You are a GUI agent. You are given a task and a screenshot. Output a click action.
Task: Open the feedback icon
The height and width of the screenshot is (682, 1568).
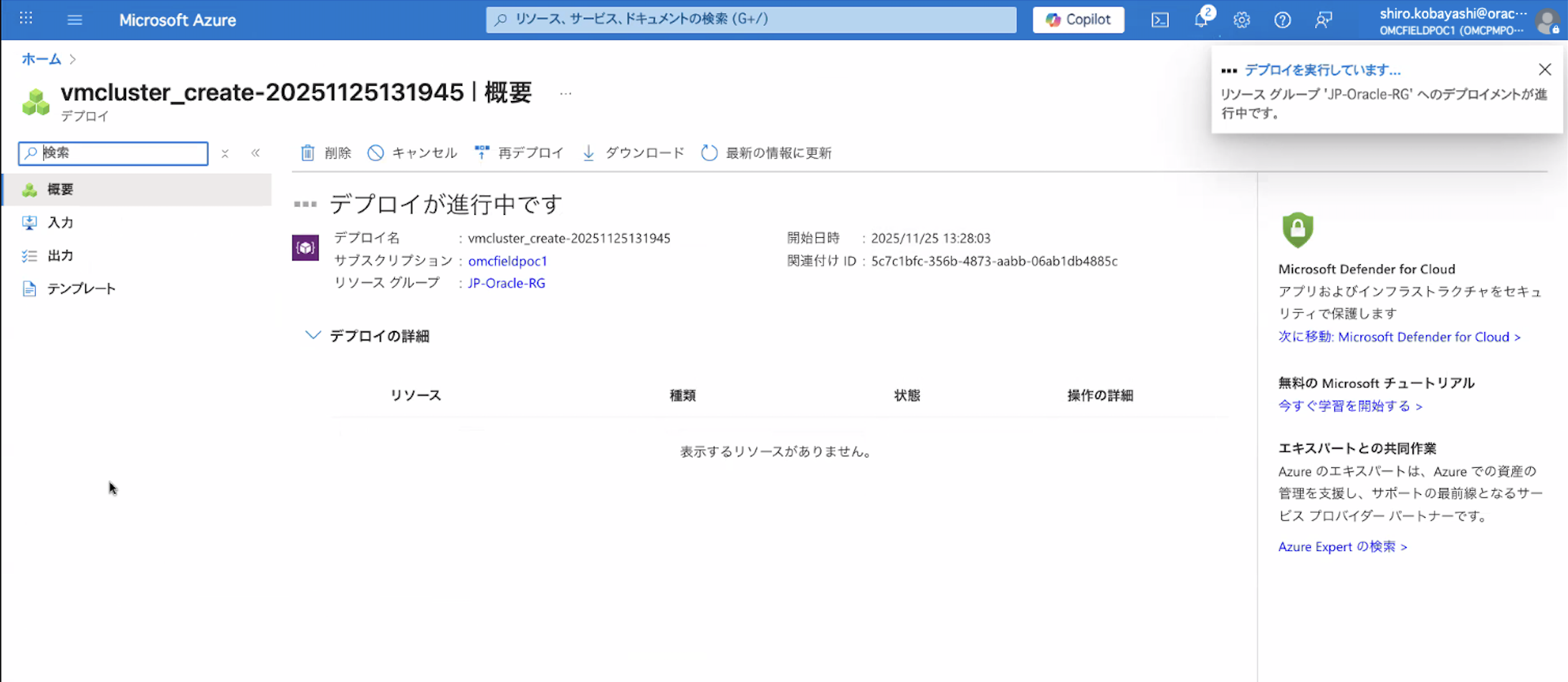pyautogui.click(x=1324, y=20)
